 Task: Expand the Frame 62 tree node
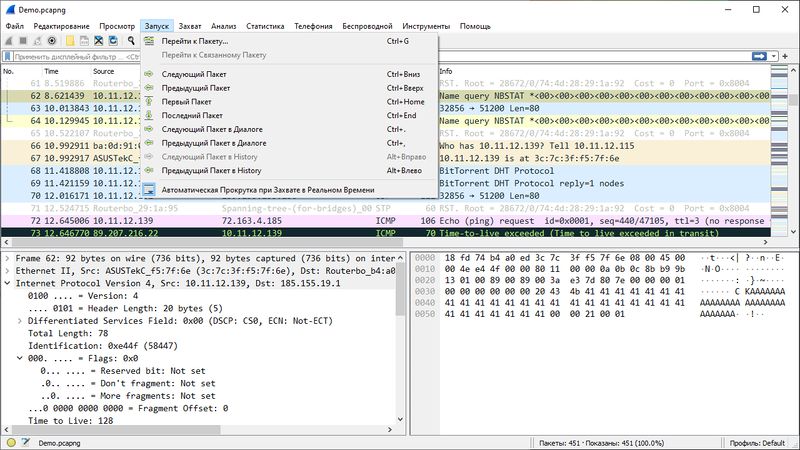(x=7, y=259)
